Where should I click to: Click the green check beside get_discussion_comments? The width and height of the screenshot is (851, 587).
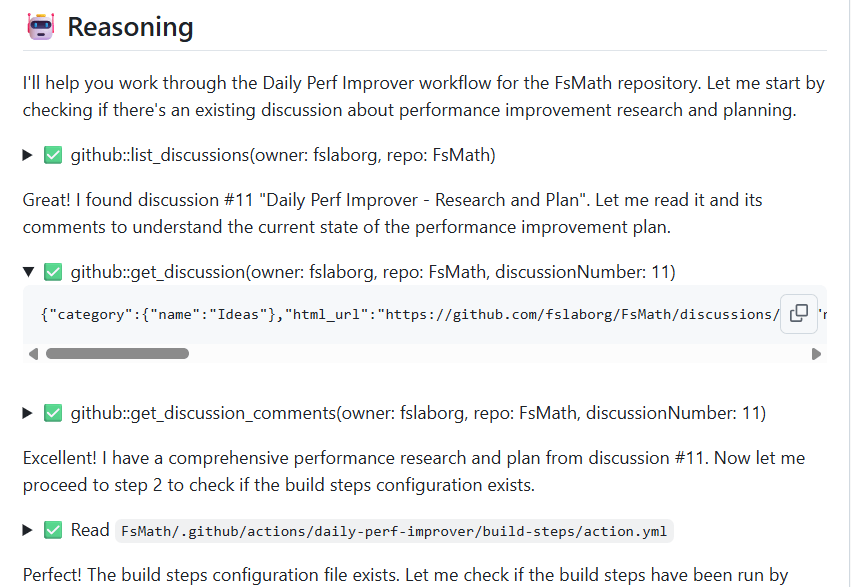coord(53,412)
